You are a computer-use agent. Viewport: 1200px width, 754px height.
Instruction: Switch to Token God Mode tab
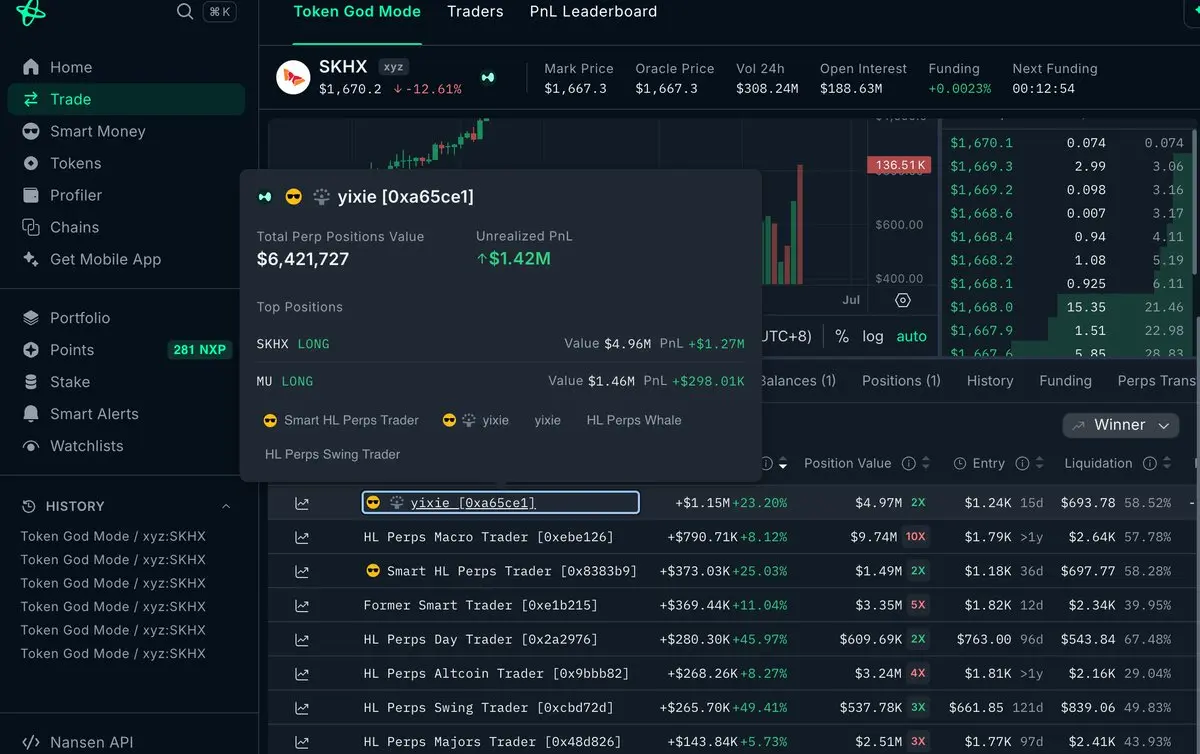click(357, 12)
